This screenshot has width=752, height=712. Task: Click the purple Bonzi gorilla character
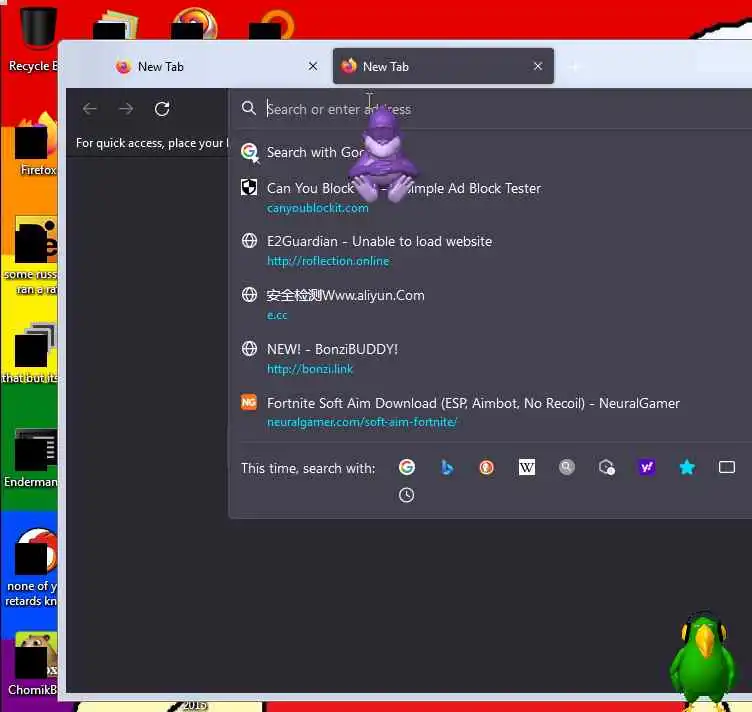pos(381,156)
